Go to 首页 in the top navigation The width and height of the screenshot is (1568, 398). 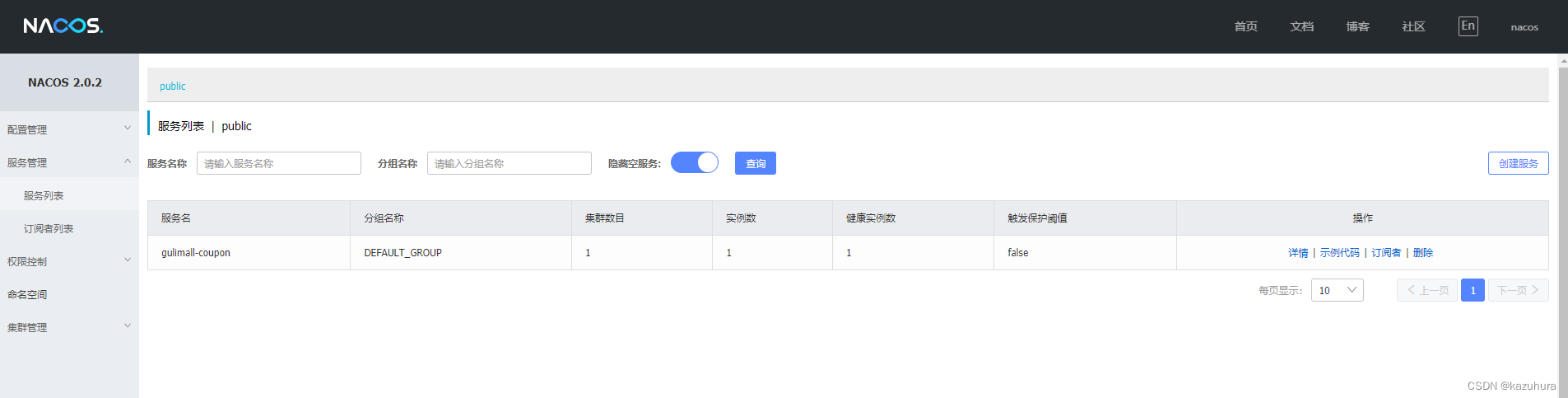(1245, 26)
